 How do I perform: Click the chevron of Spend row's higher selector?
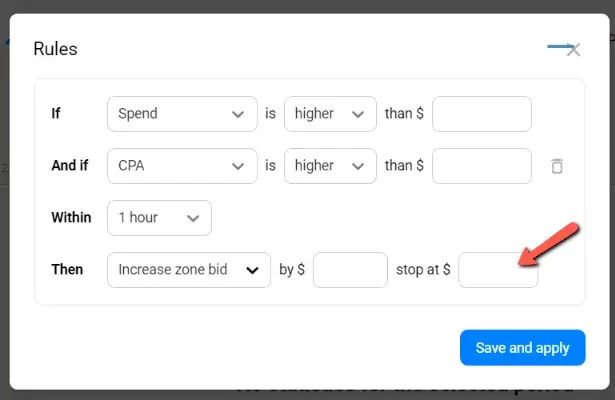pyautogui.click(x=358, y=115)
